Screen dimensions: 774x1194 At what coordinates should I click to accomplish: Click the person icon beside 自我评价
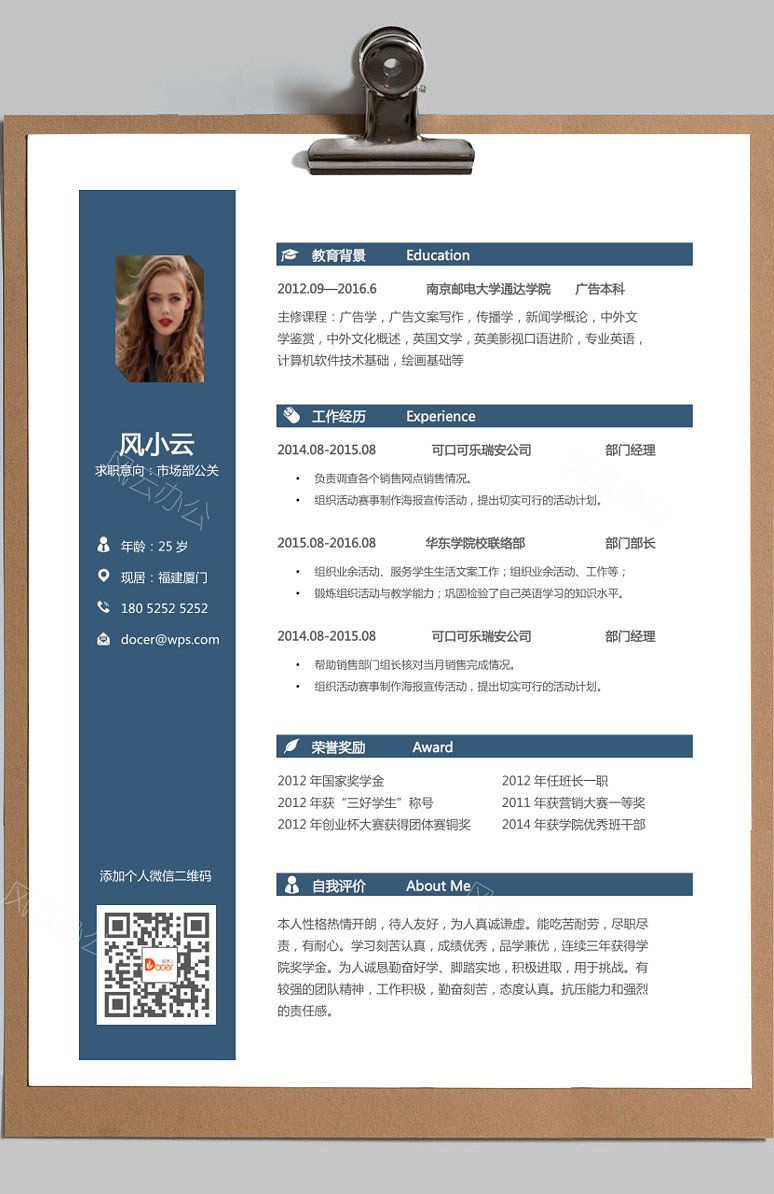coord(291,885)
